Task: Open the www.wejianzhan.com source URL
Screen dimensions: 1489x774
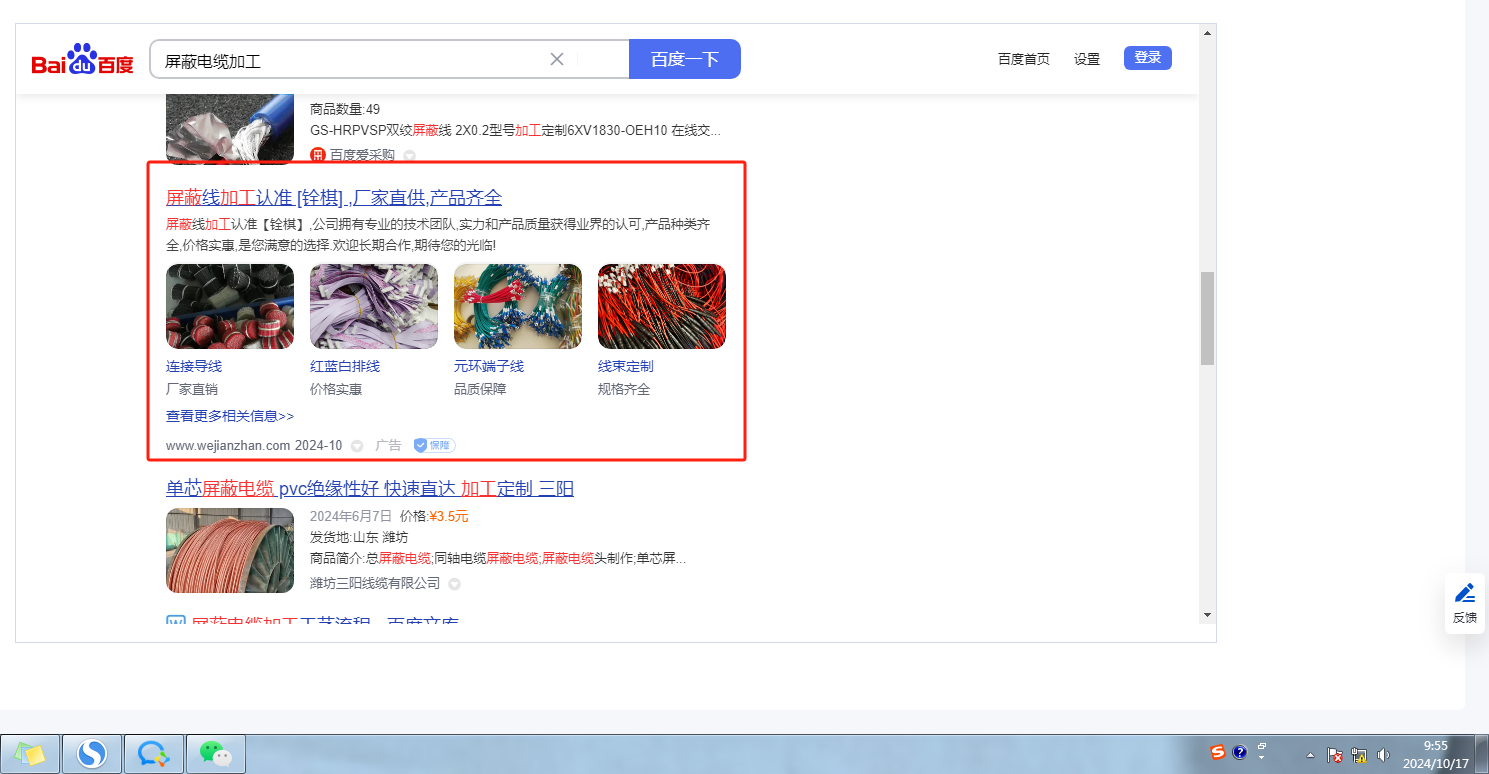Action: point(228,445)
